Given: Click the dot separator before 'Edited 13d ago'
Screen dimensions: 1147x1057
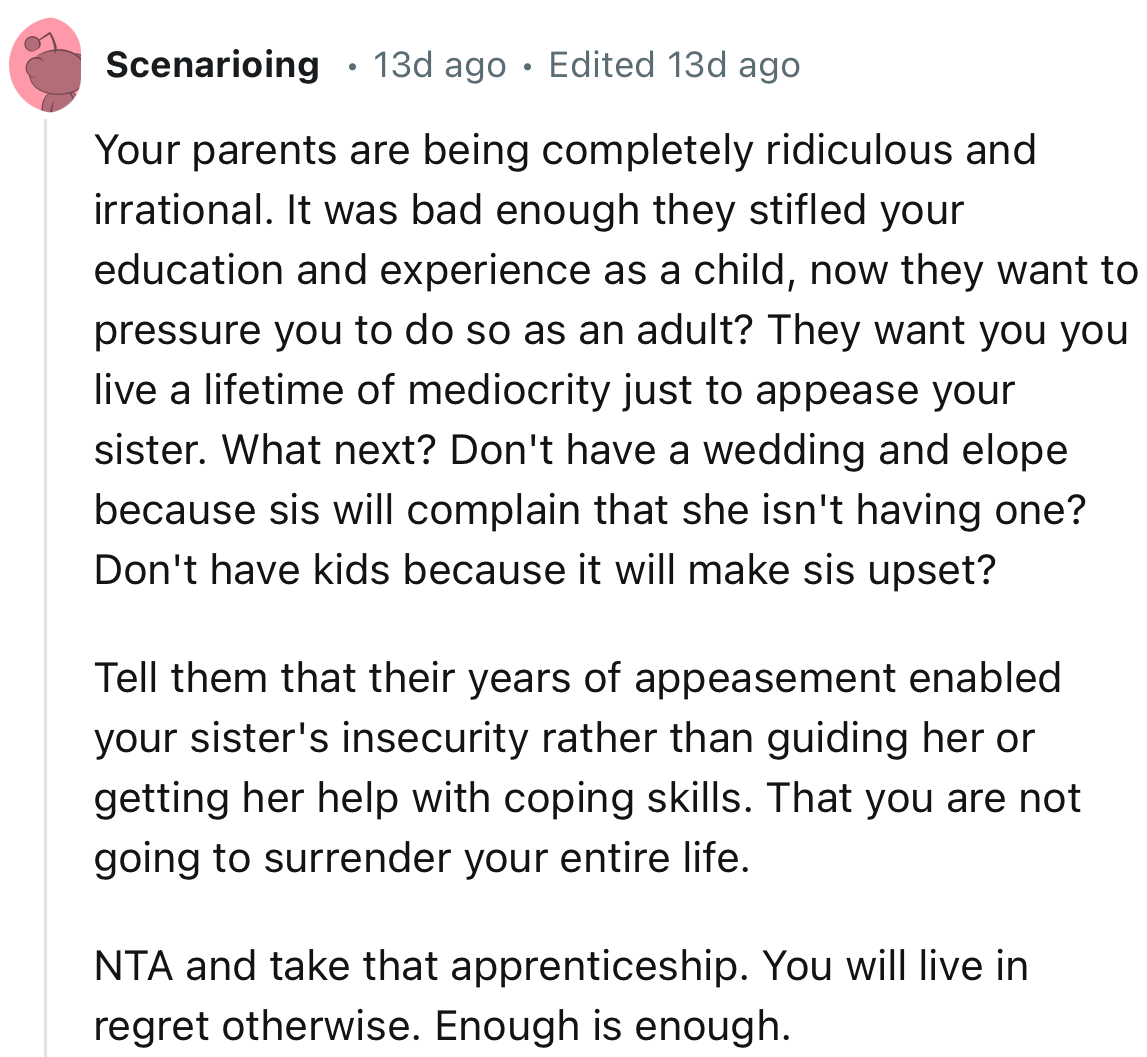Looking at the screenshot, I should [528, 66].
